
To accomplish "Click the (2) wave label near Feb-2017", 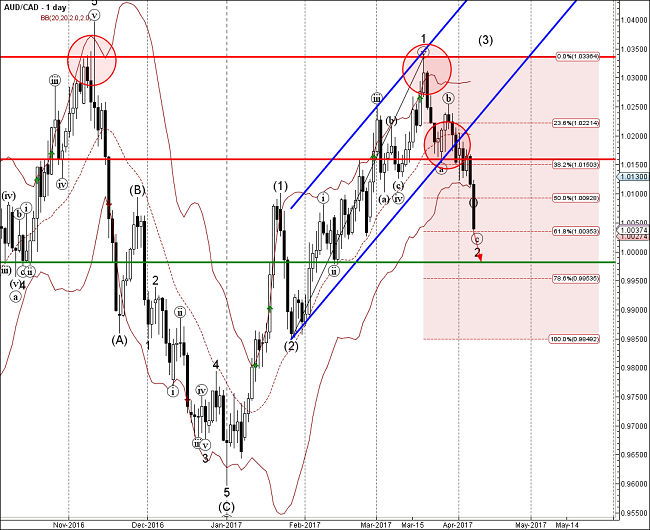I will [291, 347].
